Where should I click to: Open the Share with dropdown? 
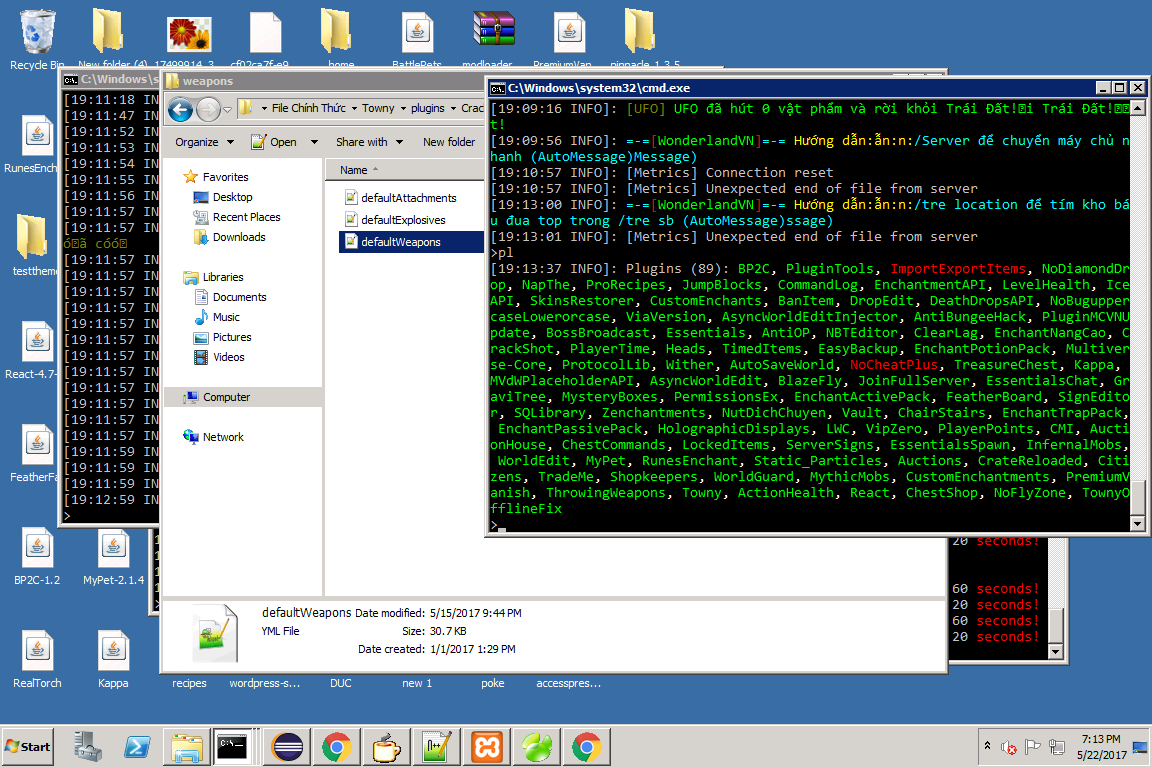coord(368,142)
